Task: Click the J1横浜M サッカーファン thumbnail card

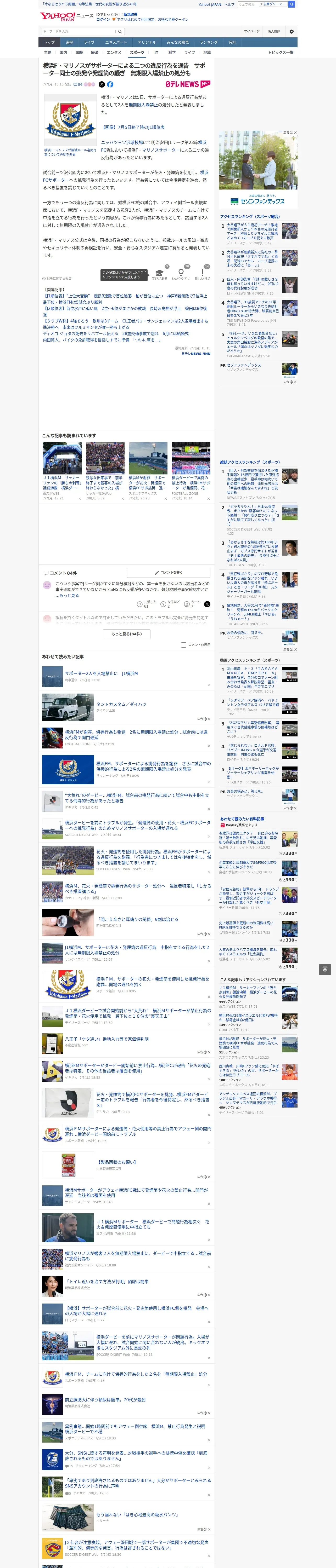Action: [x=62, y=471]
